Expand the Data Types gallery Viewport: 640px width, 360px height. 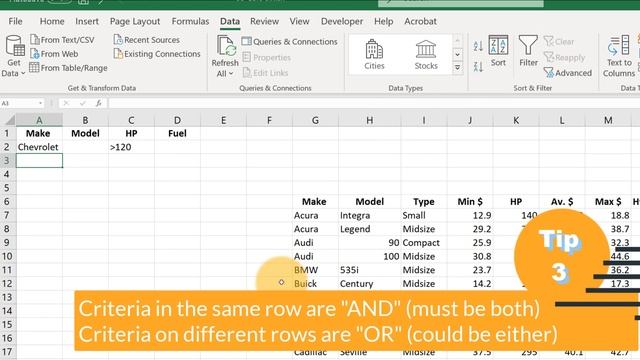tap(458, 68)
